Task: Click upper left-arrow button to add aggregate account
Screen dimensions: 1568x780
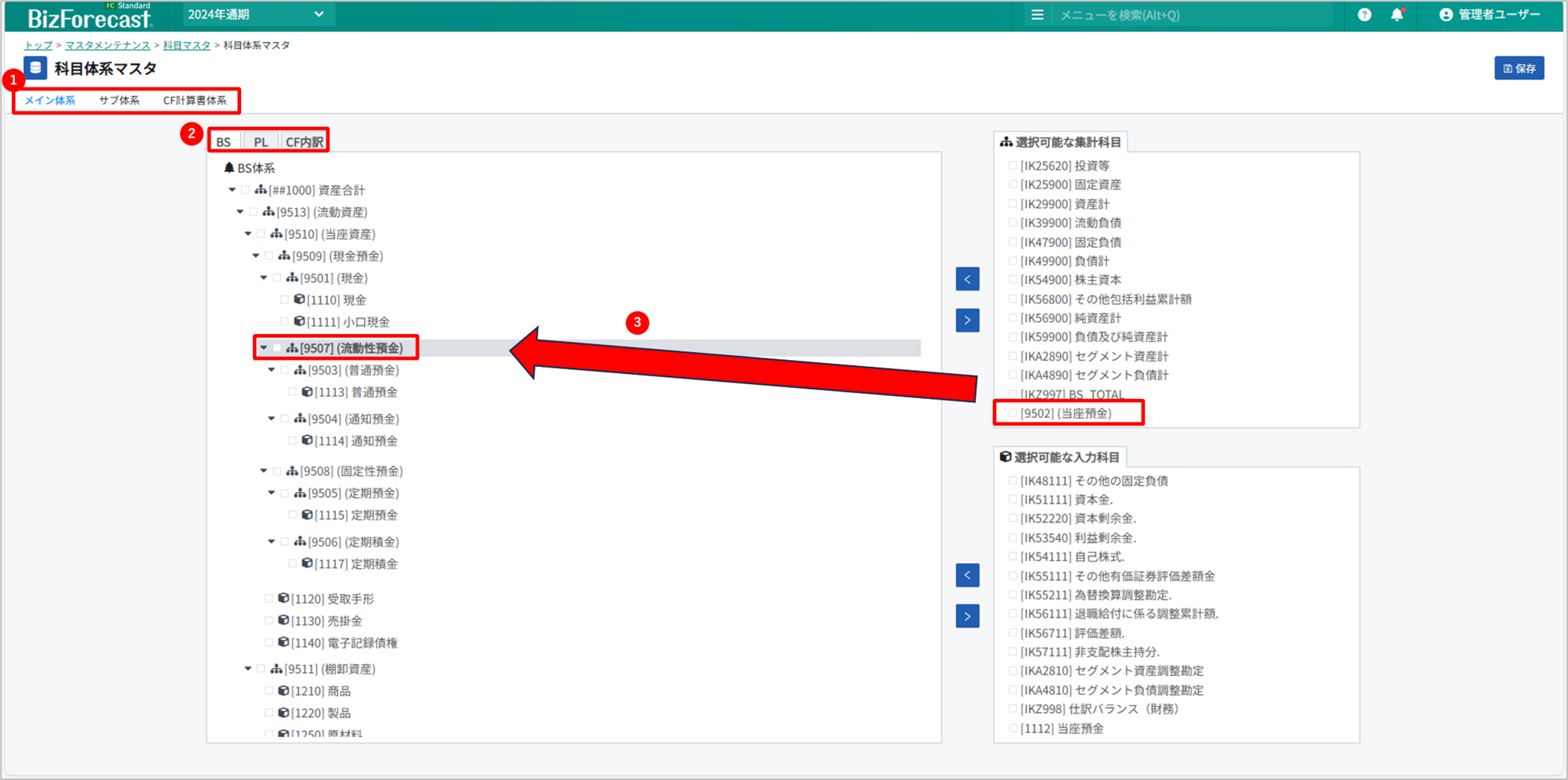Action: coord(967,279)
